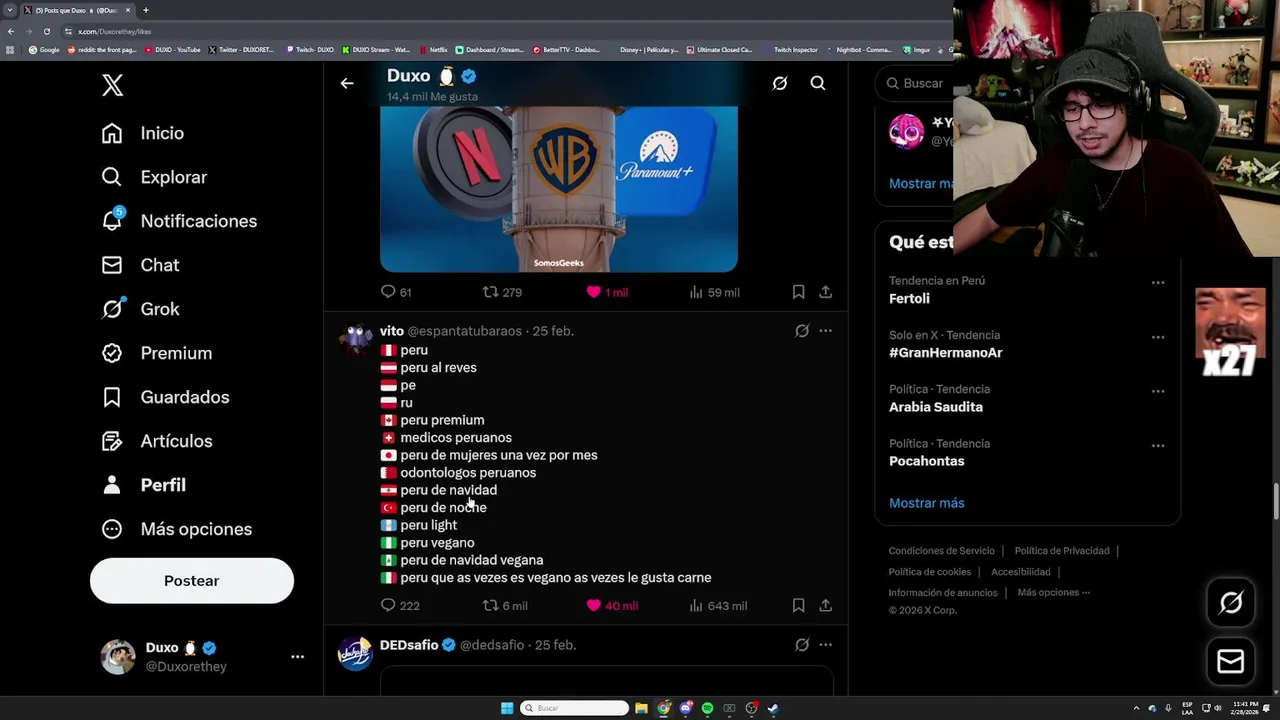The width and height of the screenshot is (1280, 720).
Task: View vito's post 643 mil views
Action: 718,606
